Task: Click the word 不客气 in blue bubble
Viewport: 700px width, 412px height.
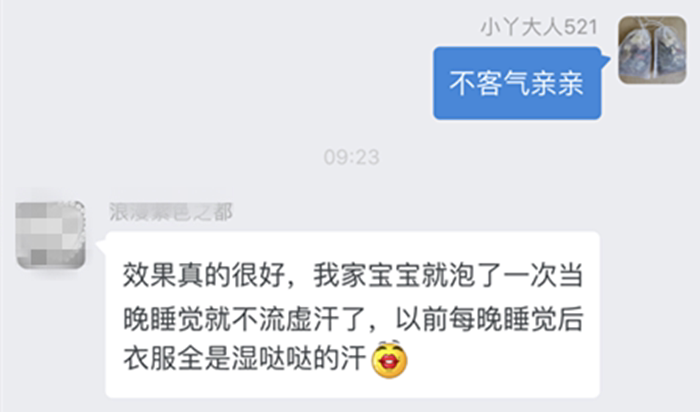Action: (x=490, y=83)
